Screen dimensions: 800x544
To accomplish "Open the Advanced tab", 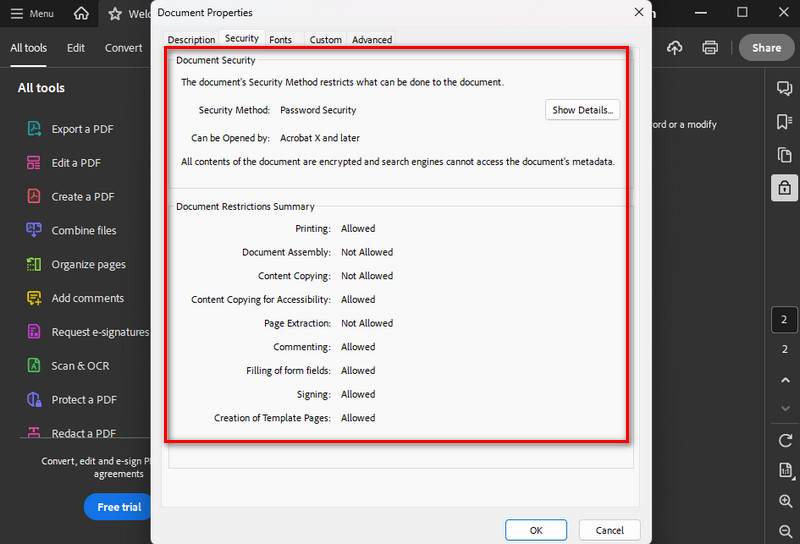I will (x=372, y=40).
